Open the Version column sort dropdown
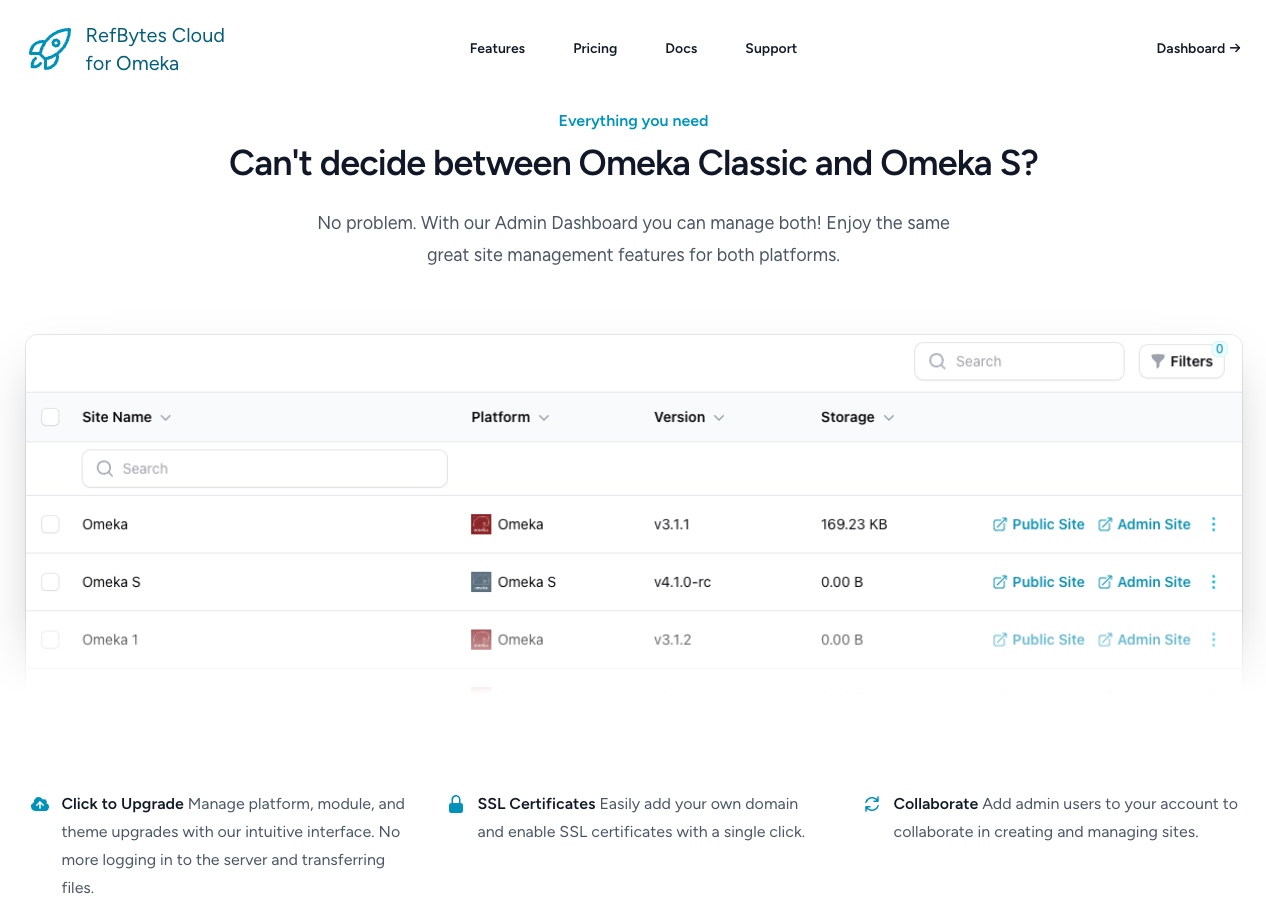Image resolution: width=1266 pixels, height=917 pixels. (719, 418)
